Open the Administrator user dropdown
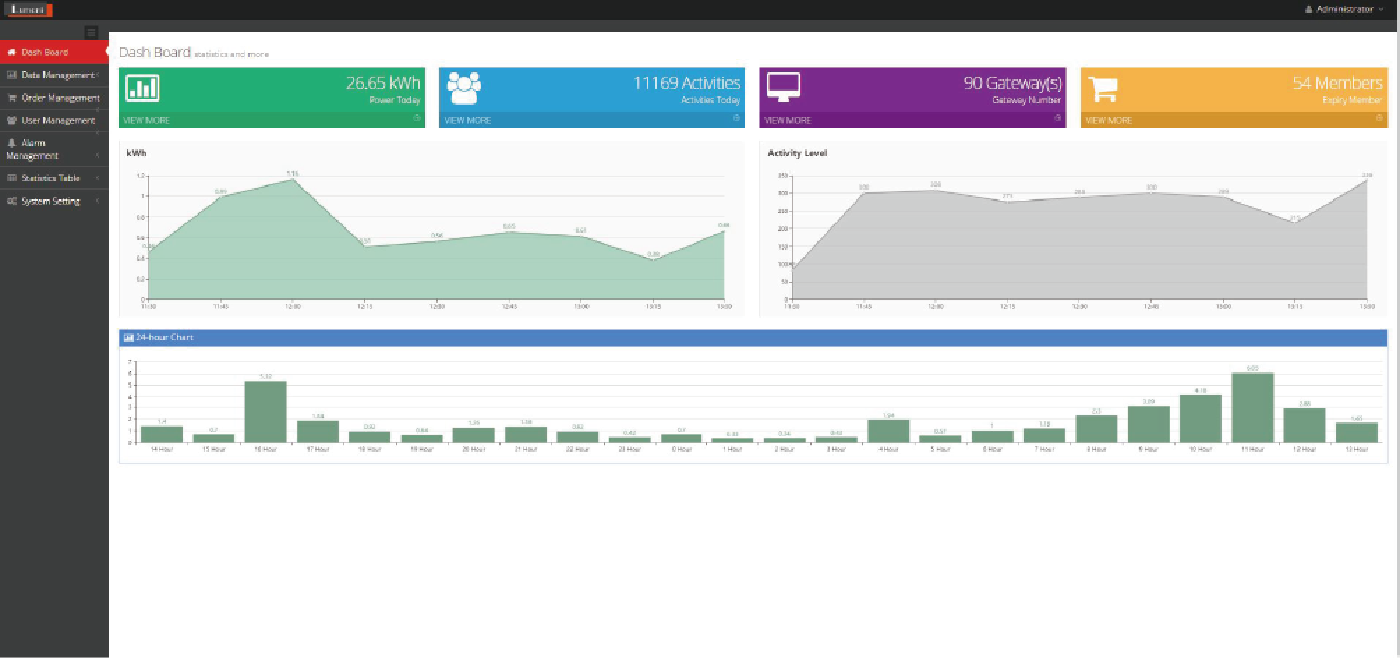This screenshot has height=658, width=1400. tap(1344, 9)
